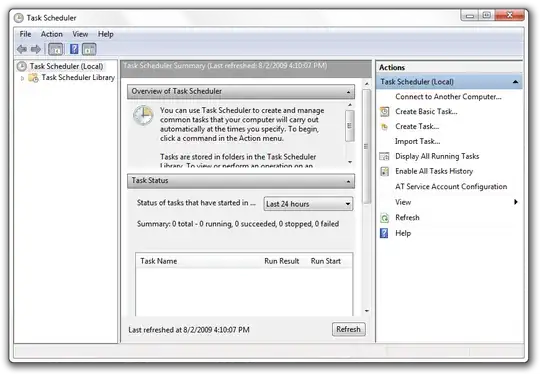The width and height of the screenshot is (540, 374).
Task: Click Status of tasks that have started label
Action: coord(196,203)
